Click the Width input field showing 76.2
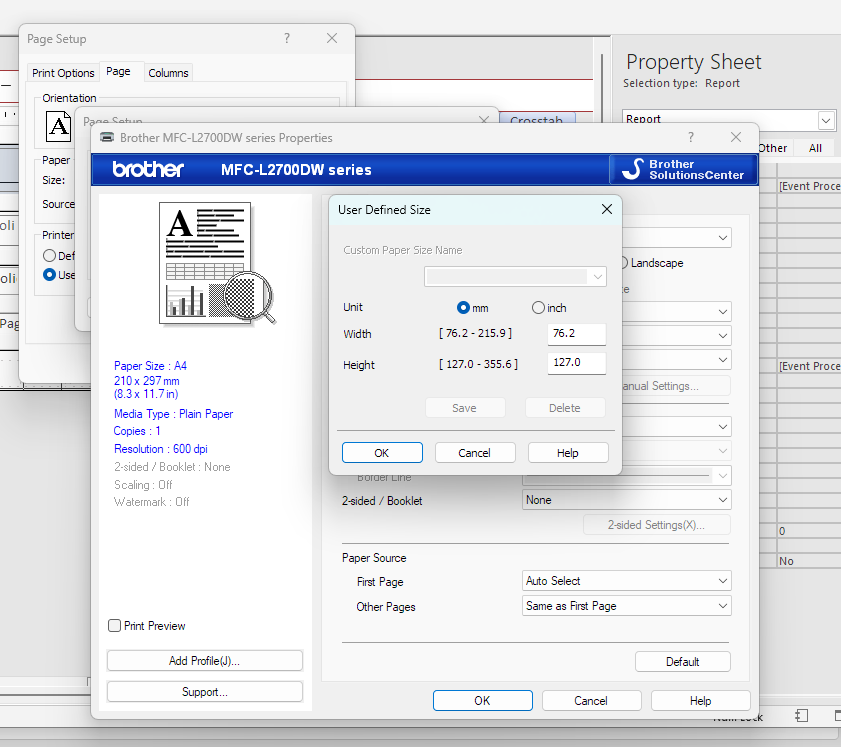The height and width of the screenshot is (747, 841). point(577,334)
